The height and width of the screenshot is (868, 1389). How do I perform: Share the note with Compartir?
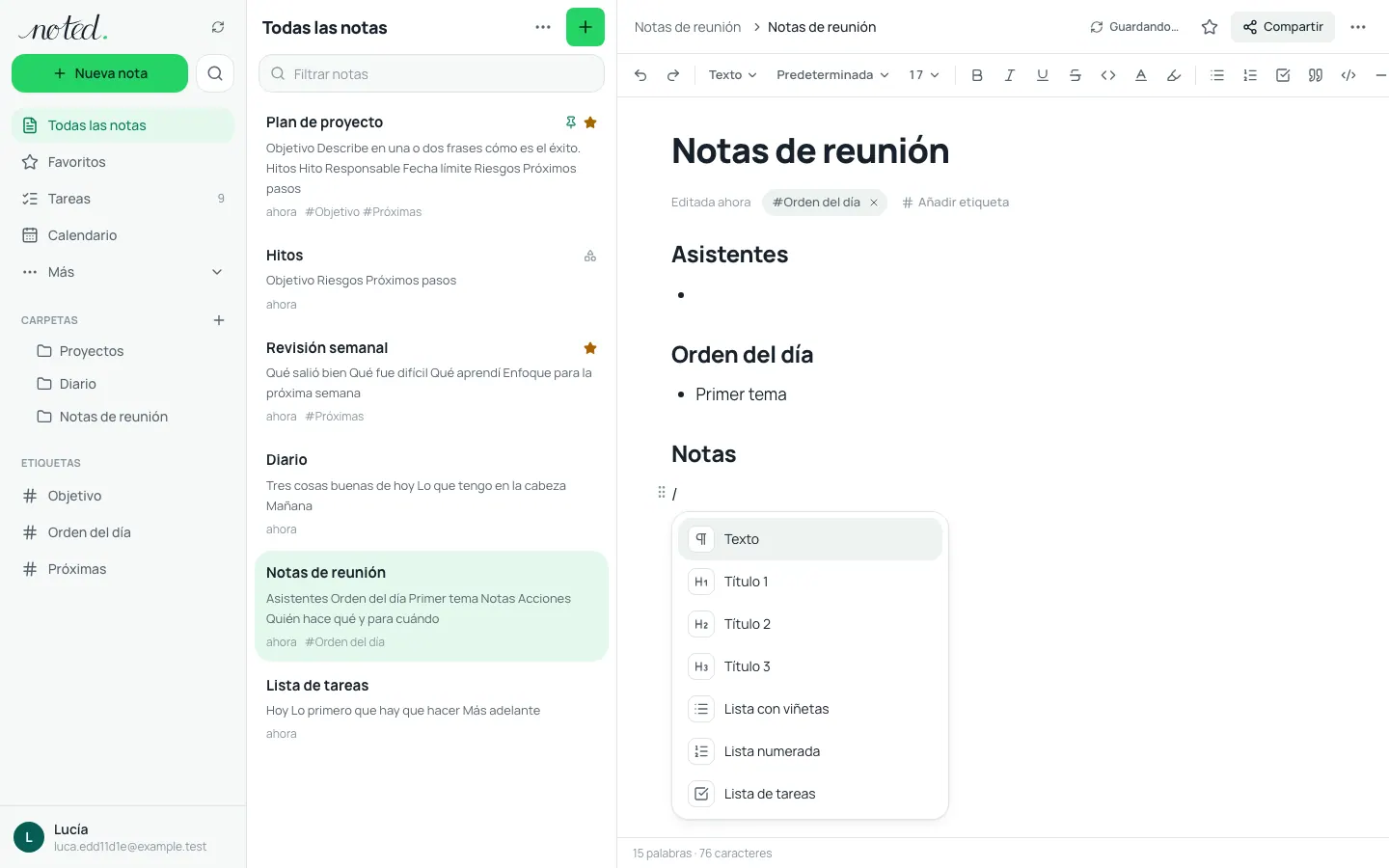tap(1283, 27)
